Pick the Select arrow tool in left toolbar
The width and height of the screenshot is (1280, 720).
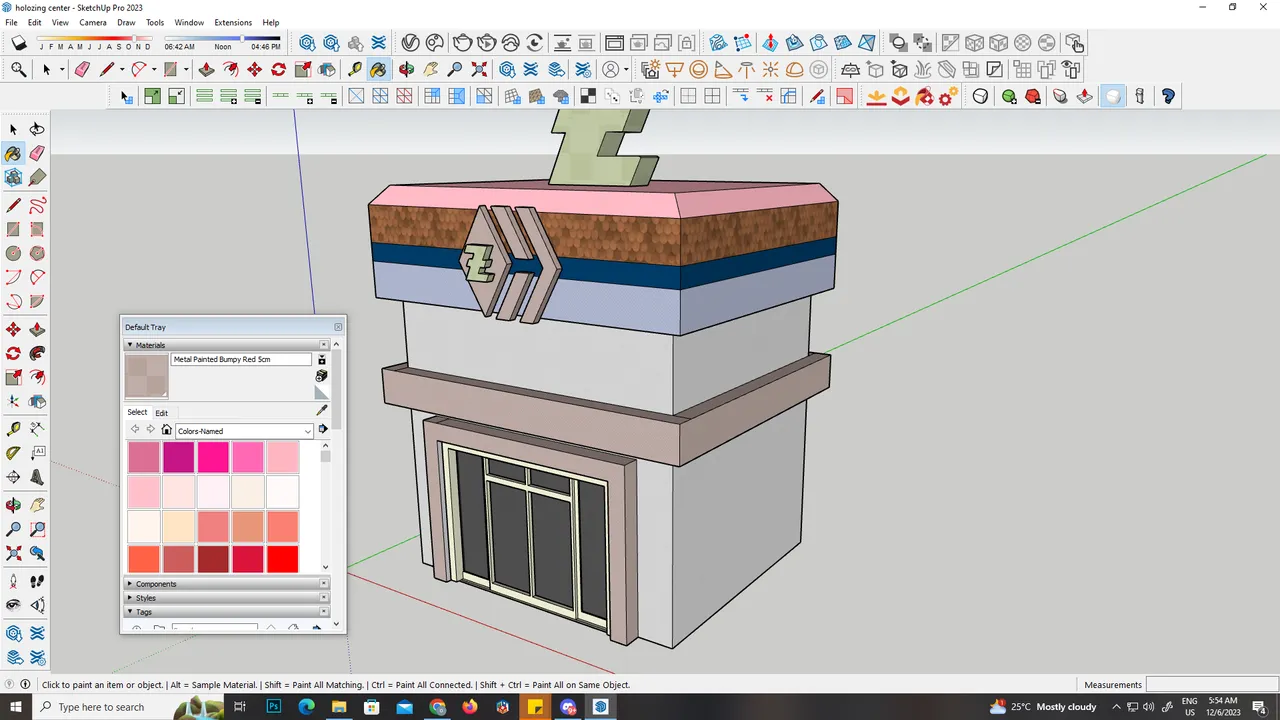pyautogui.click(x=13, y=129)
